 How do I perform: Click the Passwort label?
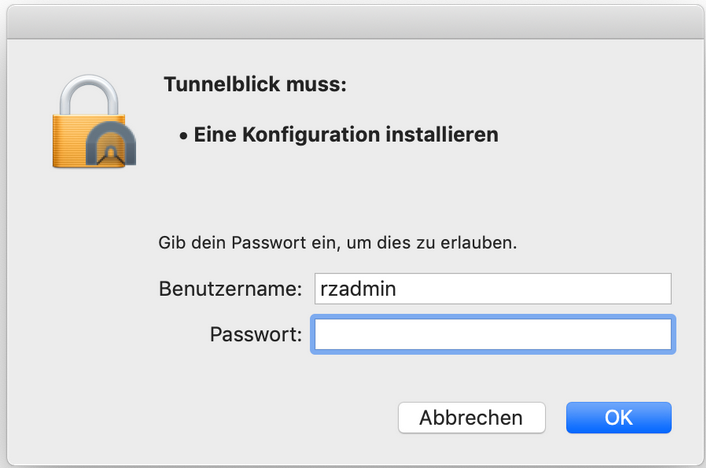tap(256, 334)
